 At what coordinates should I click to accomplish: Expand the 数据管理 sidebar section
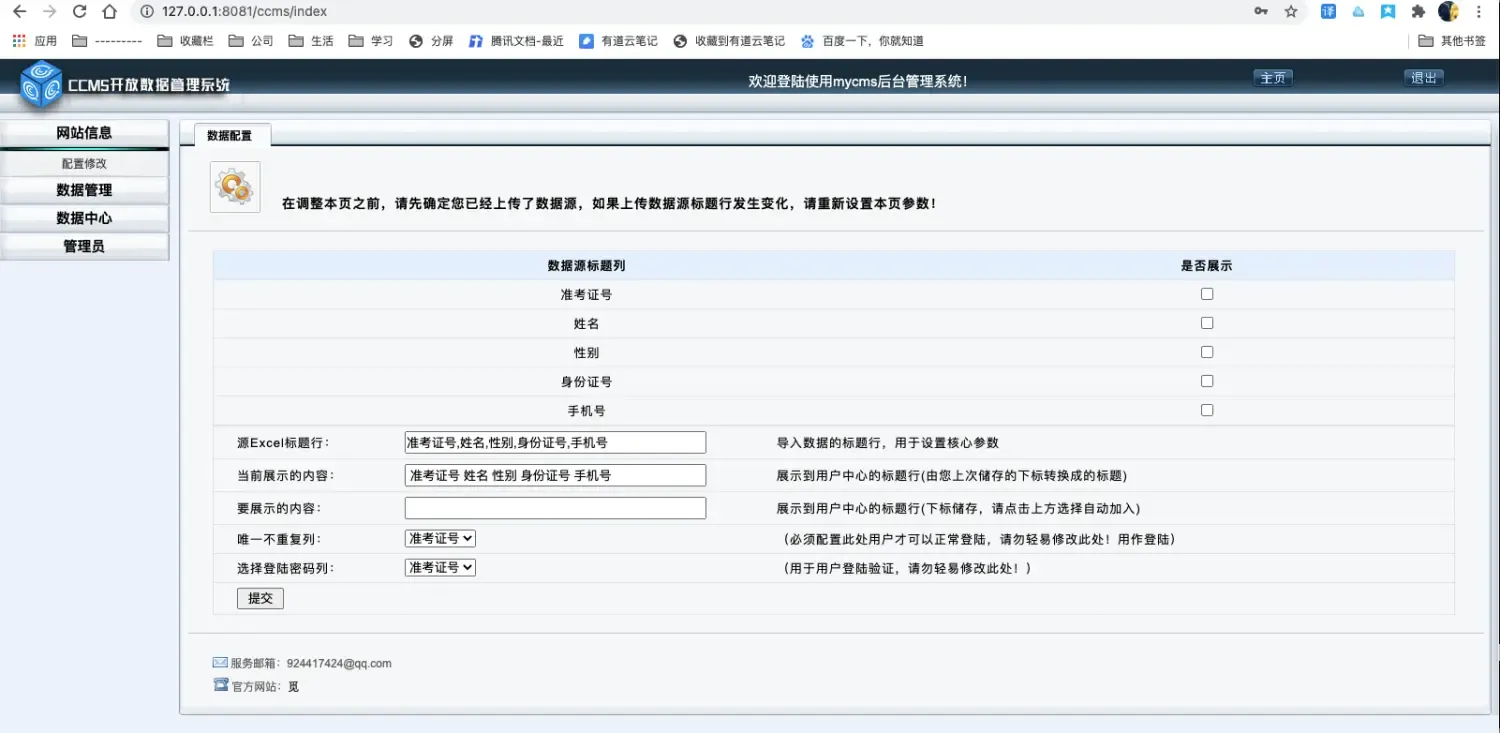(84, 190)
